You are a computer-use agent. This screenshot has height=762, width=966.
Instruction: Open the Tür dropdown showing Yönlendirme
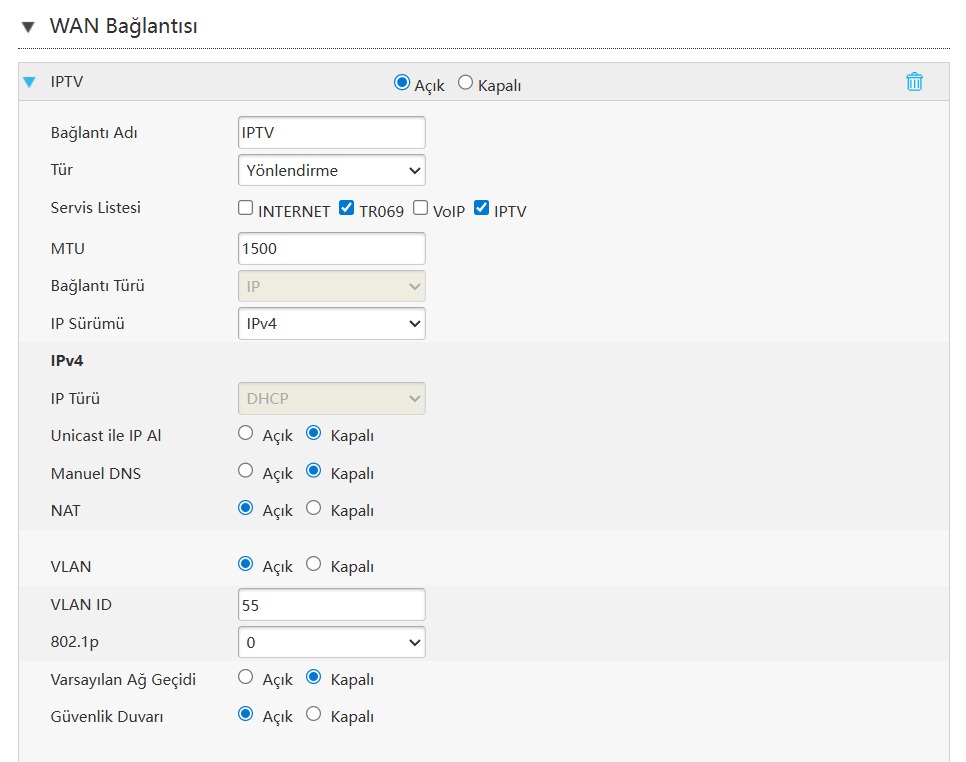pyautogui.click(x=331, y=170)
